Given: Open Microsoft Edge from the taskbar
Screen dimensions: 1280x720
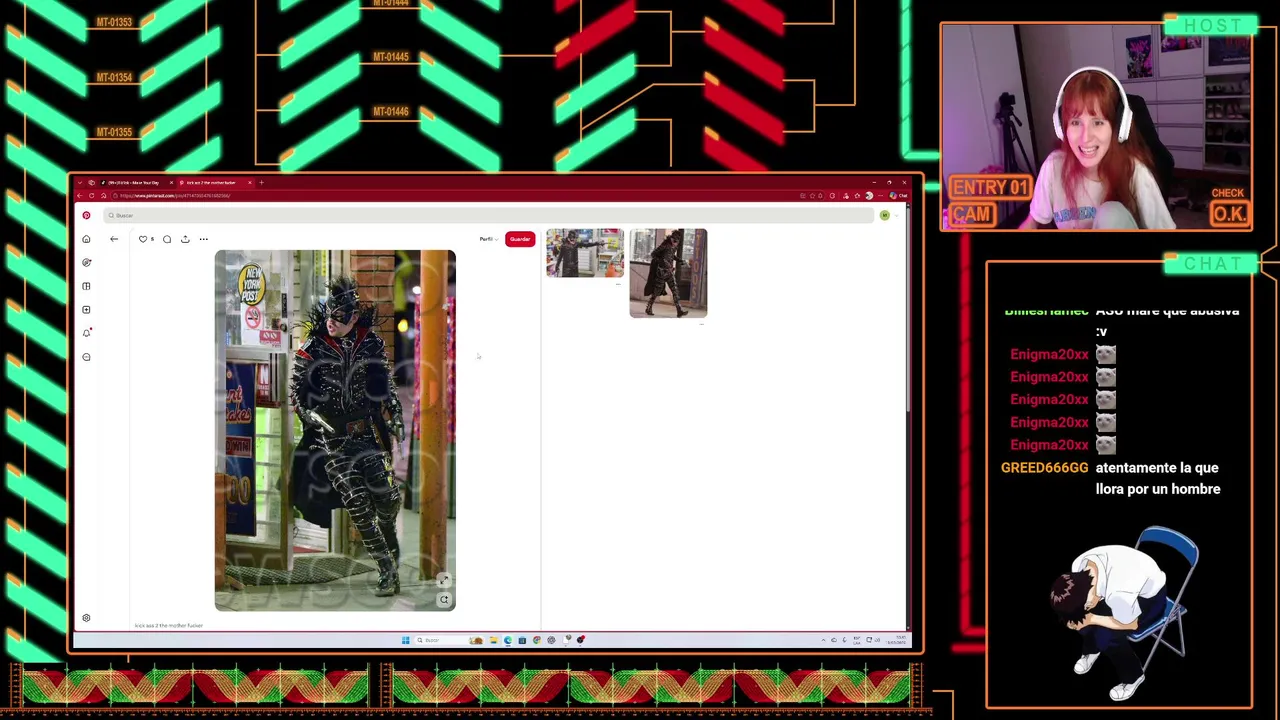Looking at the screenshot, I should [x=507, y=640].
